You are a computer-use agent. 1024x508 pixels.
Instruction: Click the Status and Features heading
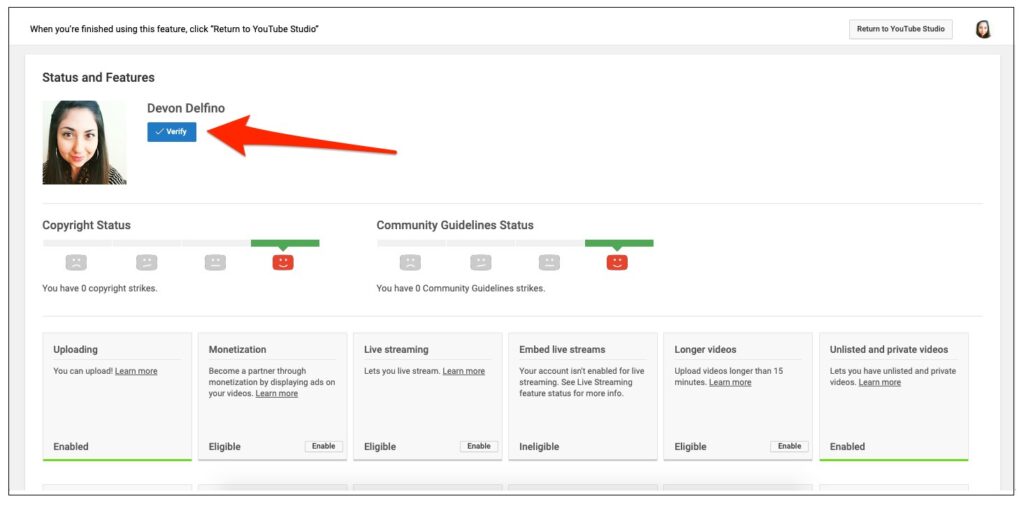[x=99, y=78]
